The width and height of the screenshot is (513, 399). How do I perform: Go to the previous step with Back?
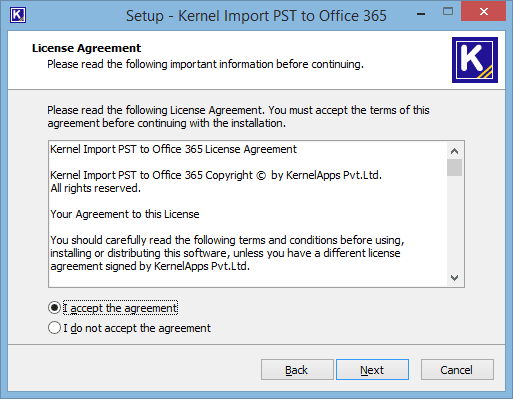297,370
